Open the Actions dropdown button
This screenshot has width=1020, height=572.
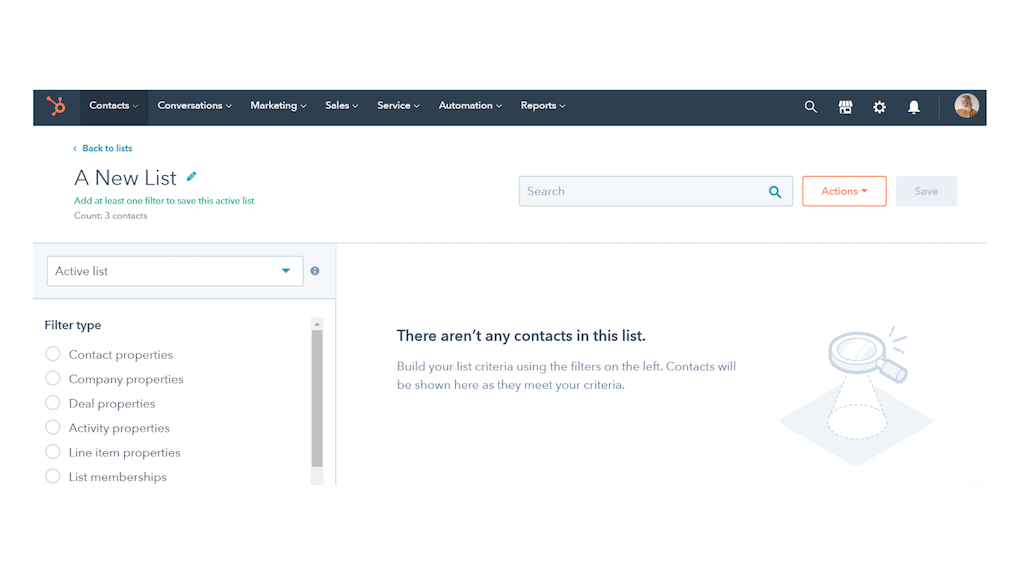(x=844, y=191)
